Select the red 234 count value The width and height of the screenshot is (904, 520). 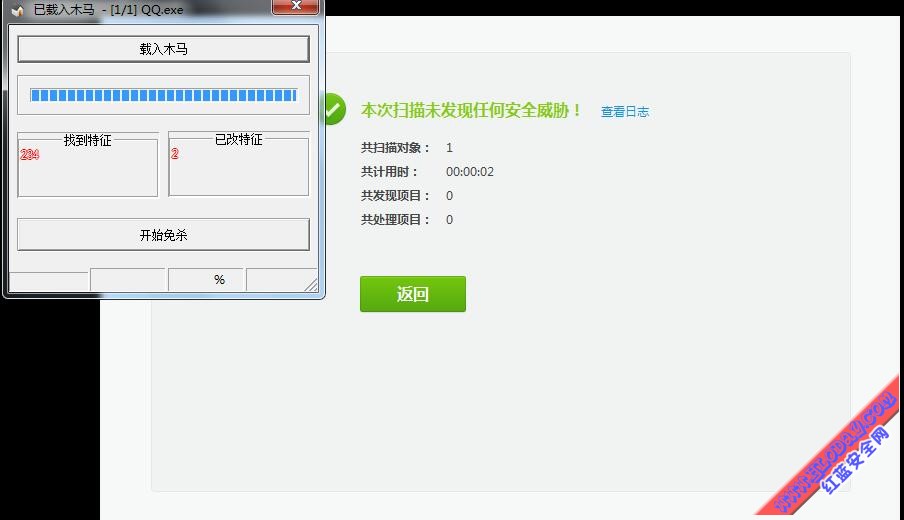[29, 154]
